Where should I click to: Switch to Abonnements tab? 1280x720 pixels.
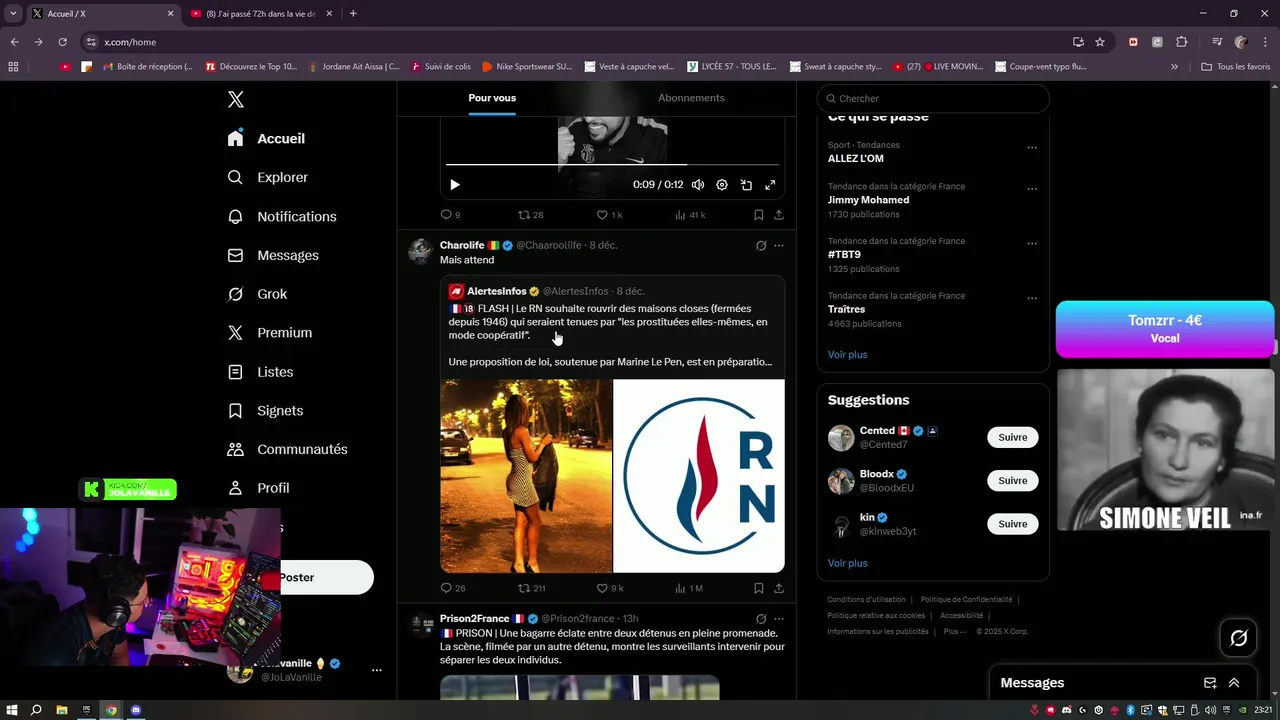click(691, 98)
